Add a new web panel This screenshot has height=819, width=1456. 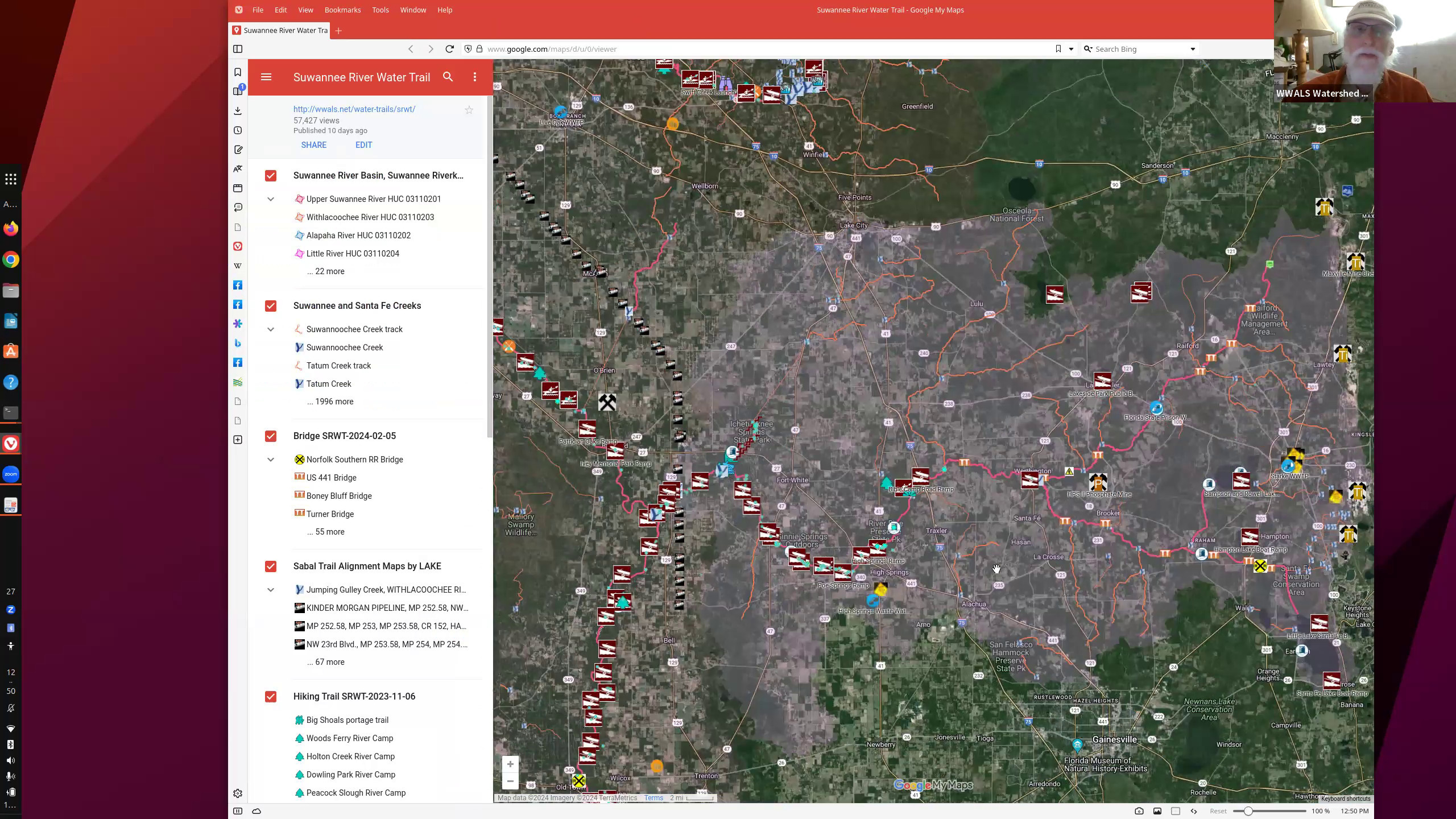tap(238, 440)
